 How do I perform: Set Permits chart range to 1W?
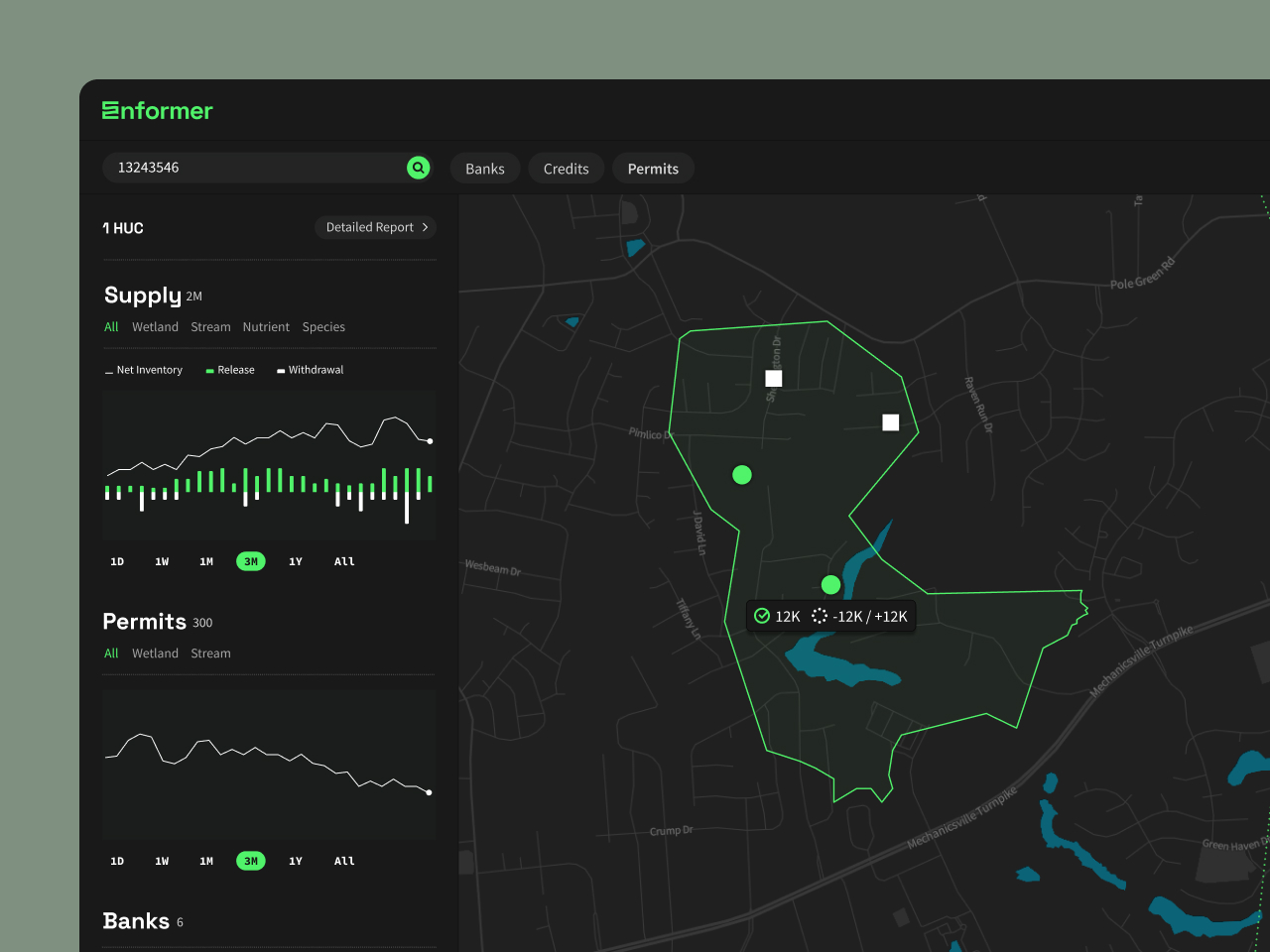pos(162,861)
